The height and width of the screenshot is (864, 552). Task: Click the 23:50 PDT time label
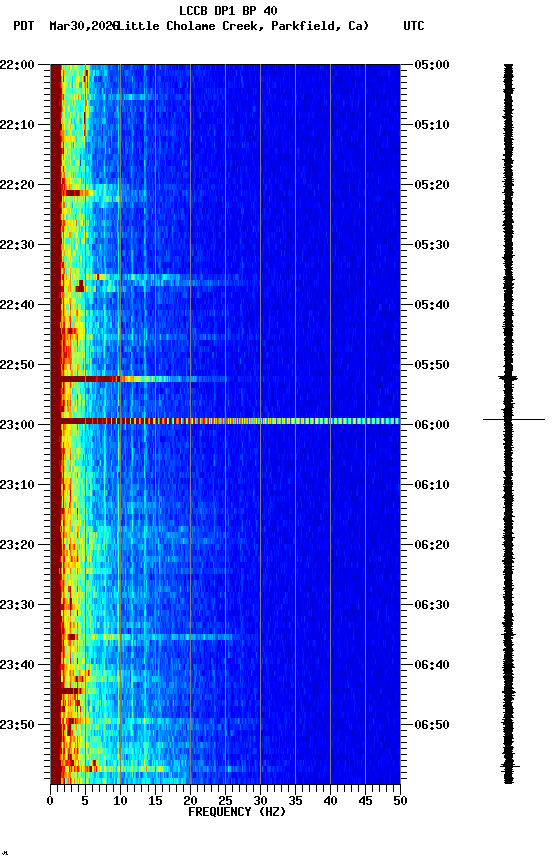[x=17, y=725]
